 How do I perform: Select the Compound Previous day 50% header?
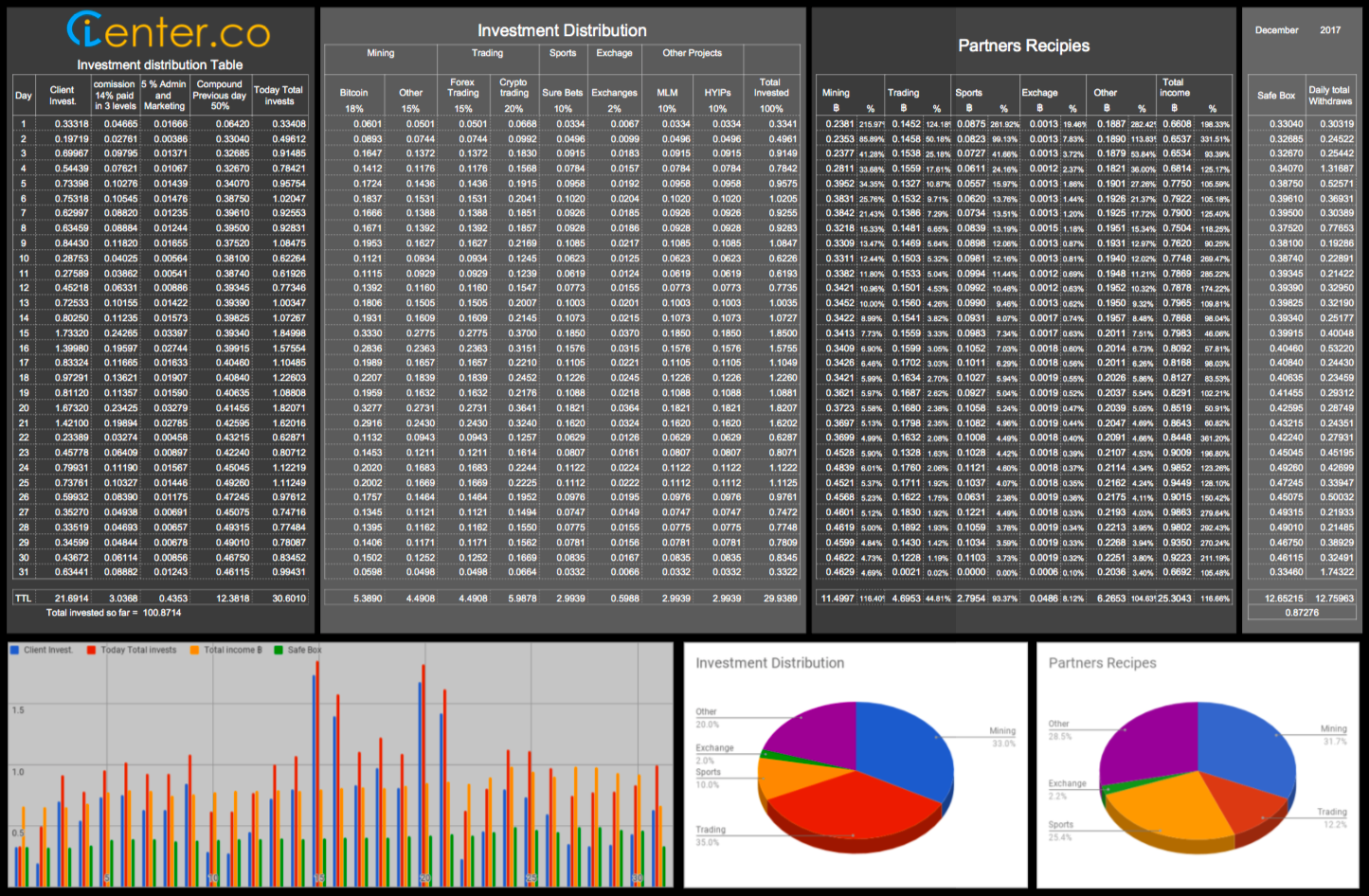pyautogui.click(x=220, y=95)
